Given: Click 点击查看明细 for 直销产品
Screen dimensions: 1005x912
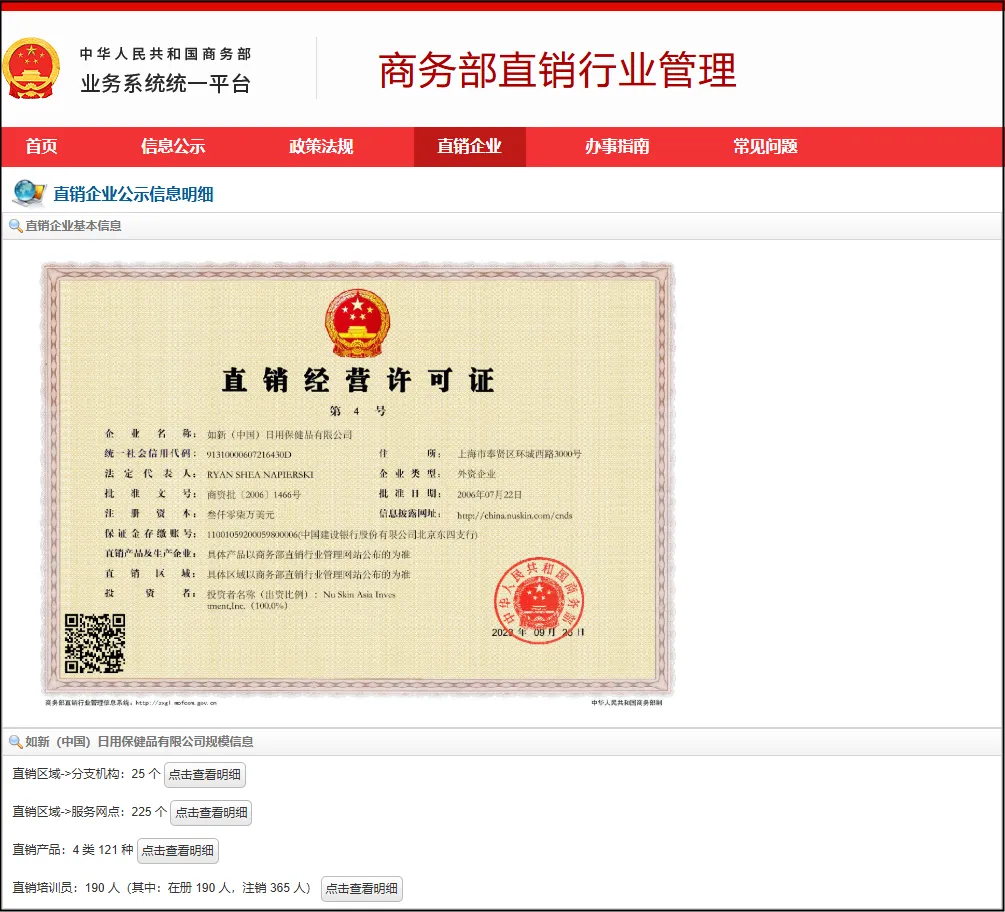Looking at the screenshot, I should [178, 850].
